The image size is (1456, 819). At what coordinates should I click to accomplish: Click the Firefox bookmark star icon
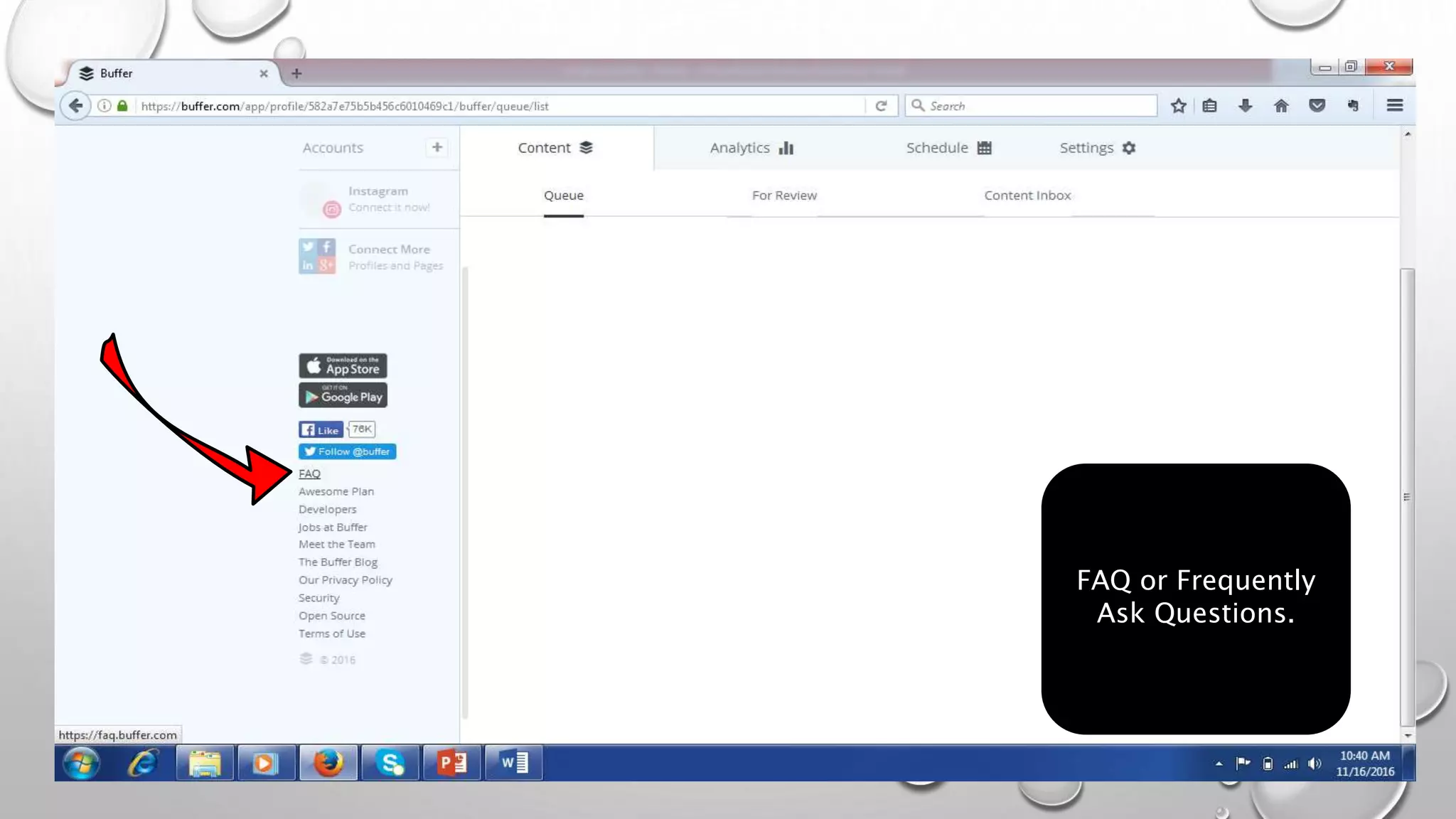pos(1178,106)
